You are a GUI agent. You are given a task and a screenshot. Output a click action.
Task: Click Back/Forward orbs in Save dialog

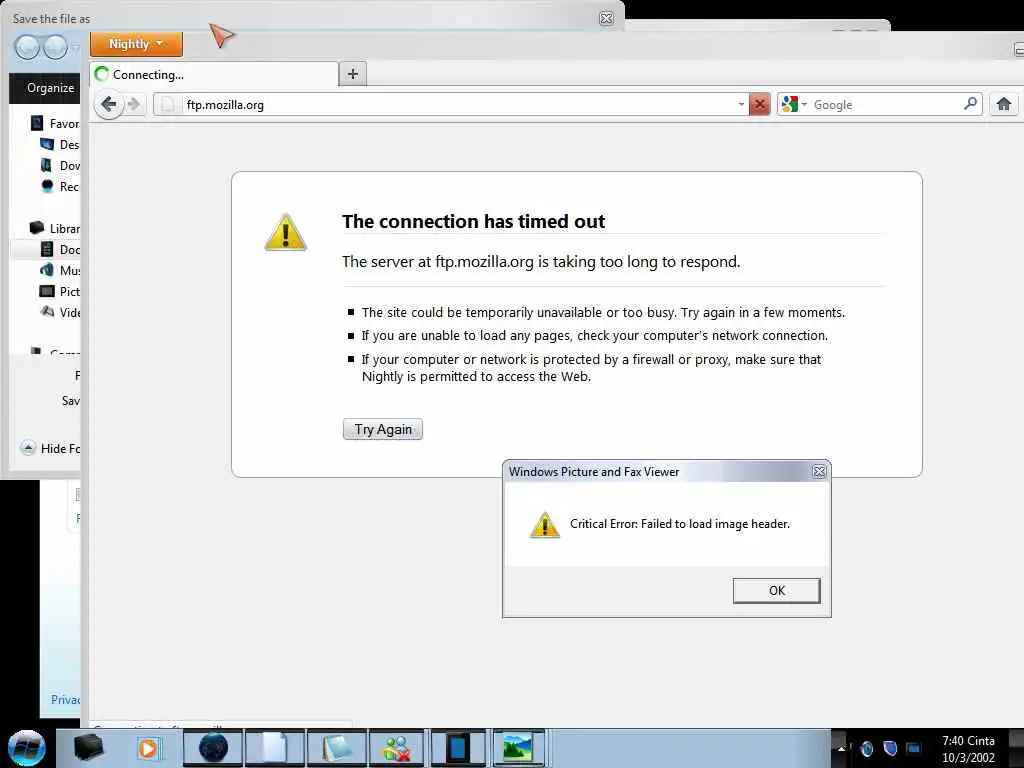[41, 47]
